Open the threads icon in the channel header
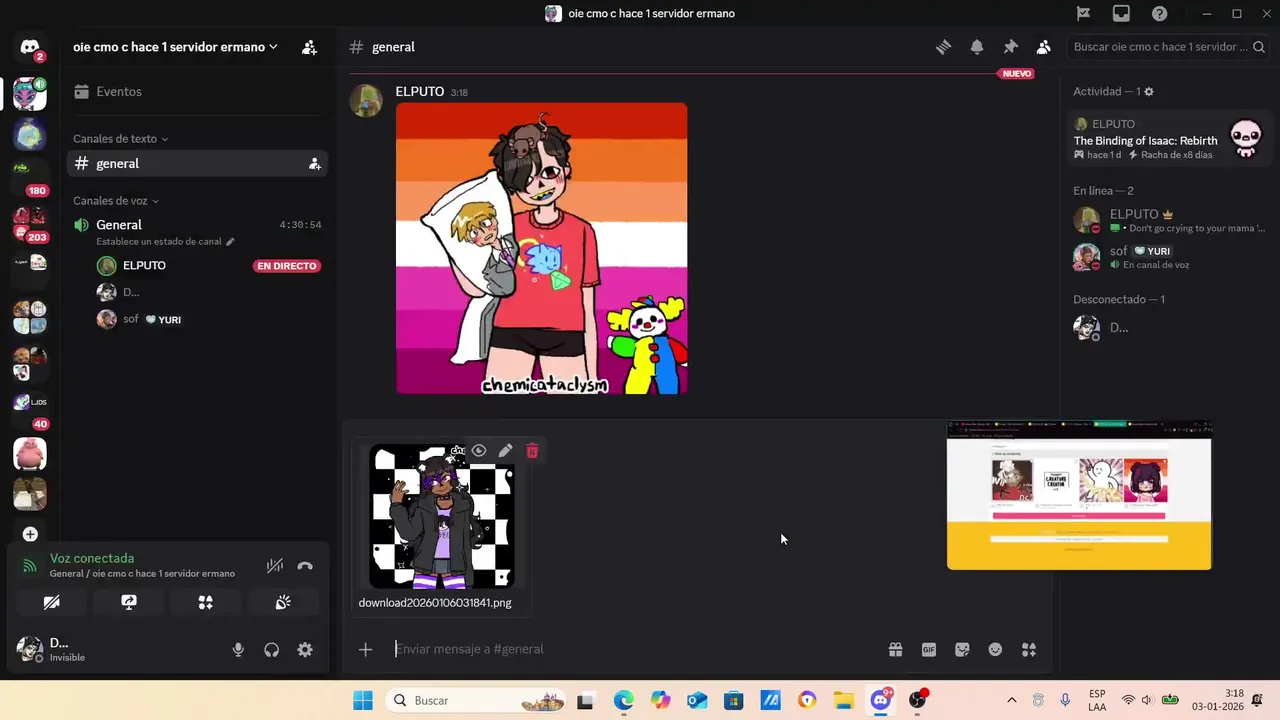The height and width of the screenshot is (720, 1280). (x=943, y=47)
